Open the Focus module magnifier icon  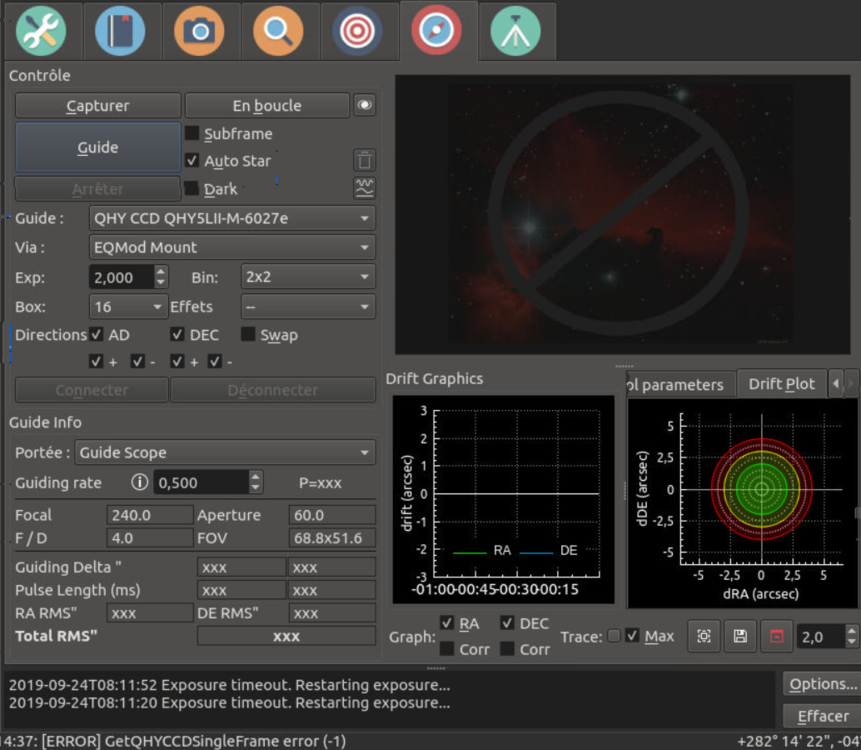278,32
